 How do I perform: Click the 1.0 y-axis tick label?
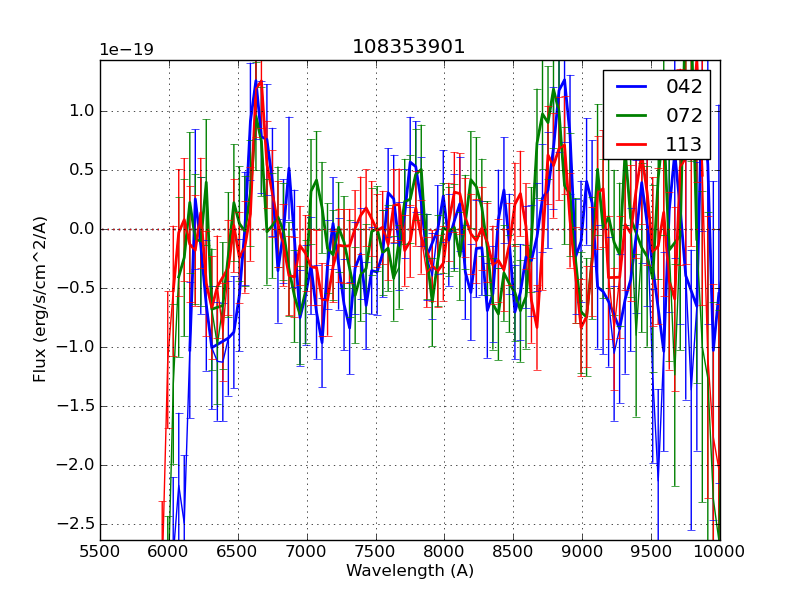[82, 111]
